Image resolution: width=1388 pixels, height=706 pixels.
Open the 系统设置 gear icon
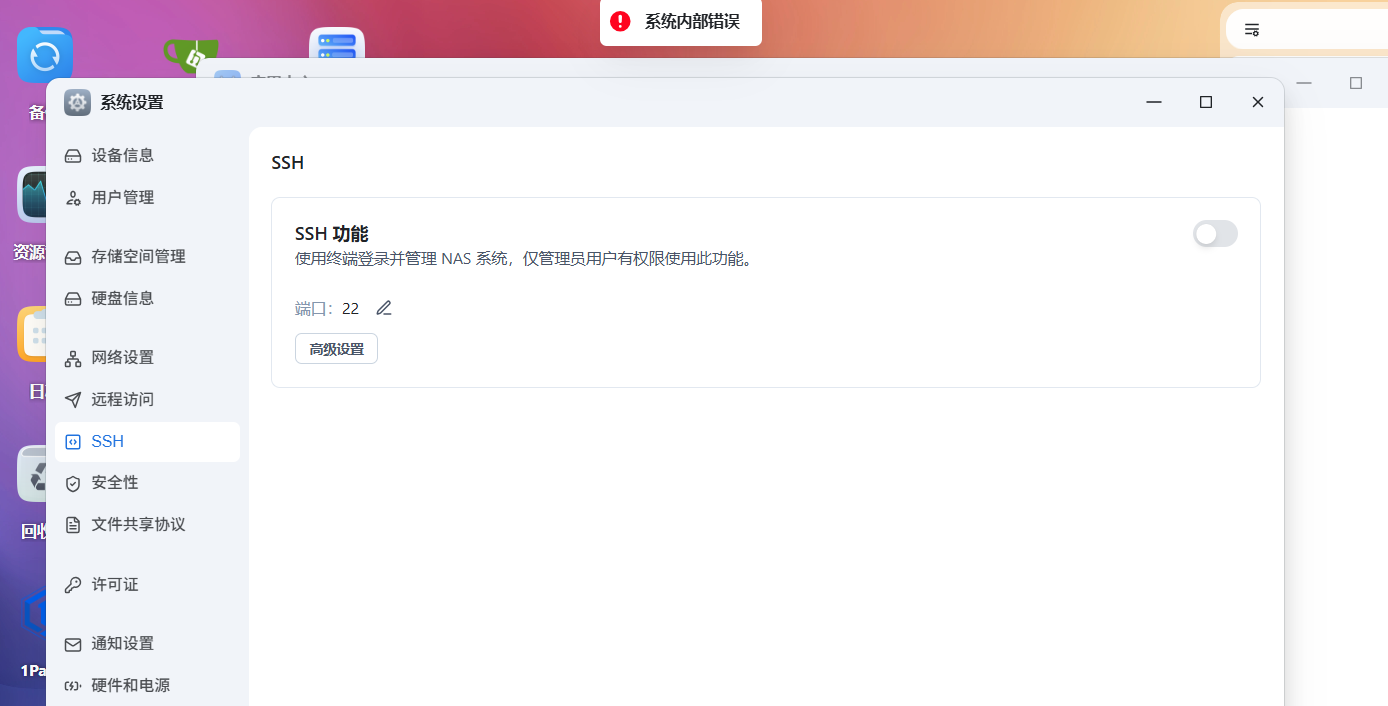[77, 102]
